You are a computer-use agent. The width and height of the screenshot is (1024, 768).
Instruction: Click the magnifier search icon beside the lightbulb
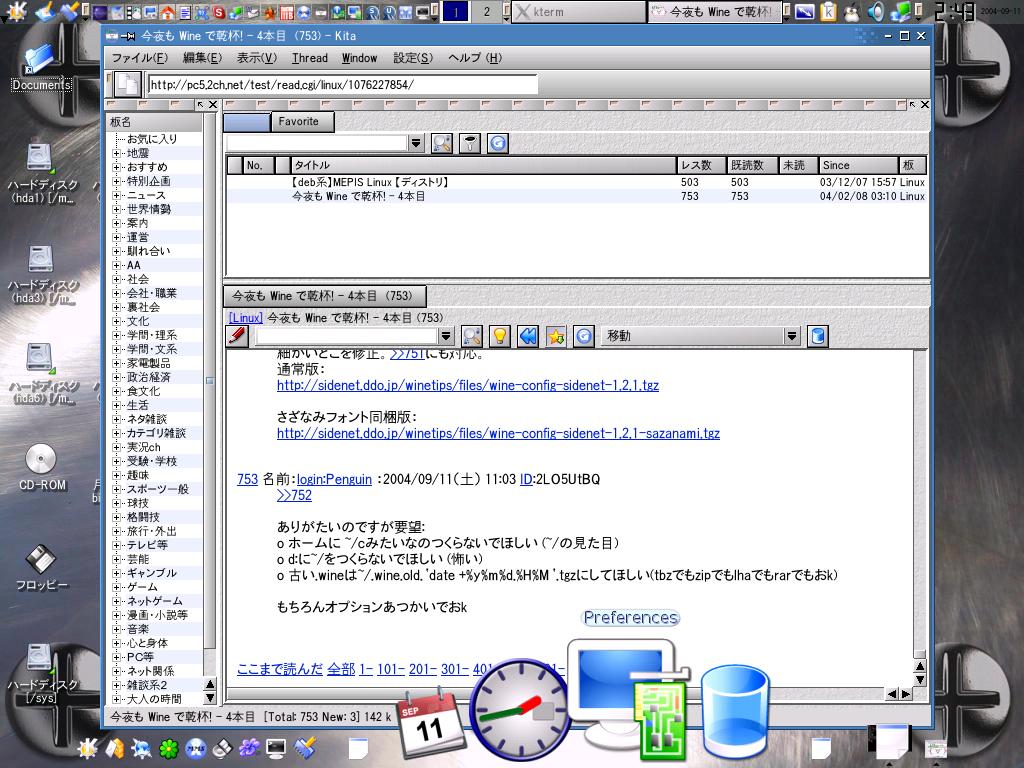click(472, 336)
